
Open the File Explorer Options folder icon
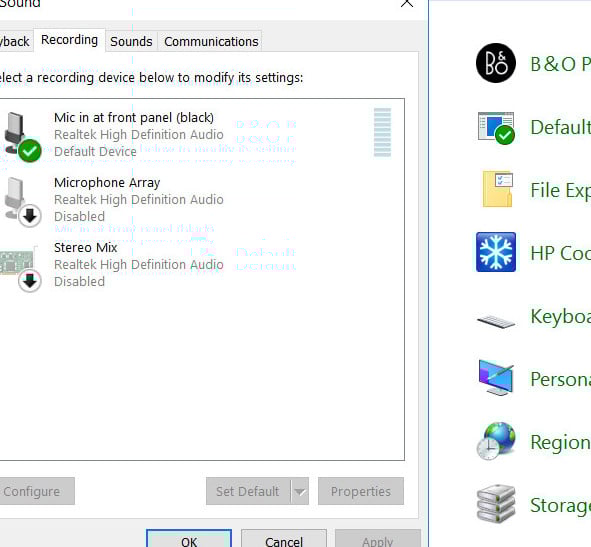[x=498, y=189]
